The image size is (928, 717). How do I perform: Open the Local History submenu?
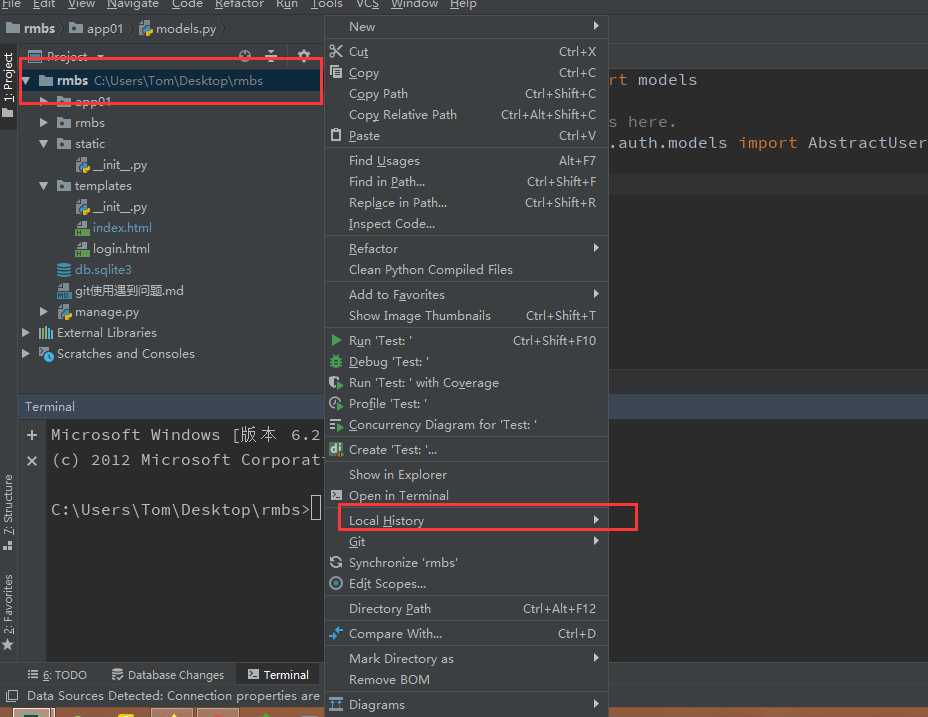pos(466,520)
